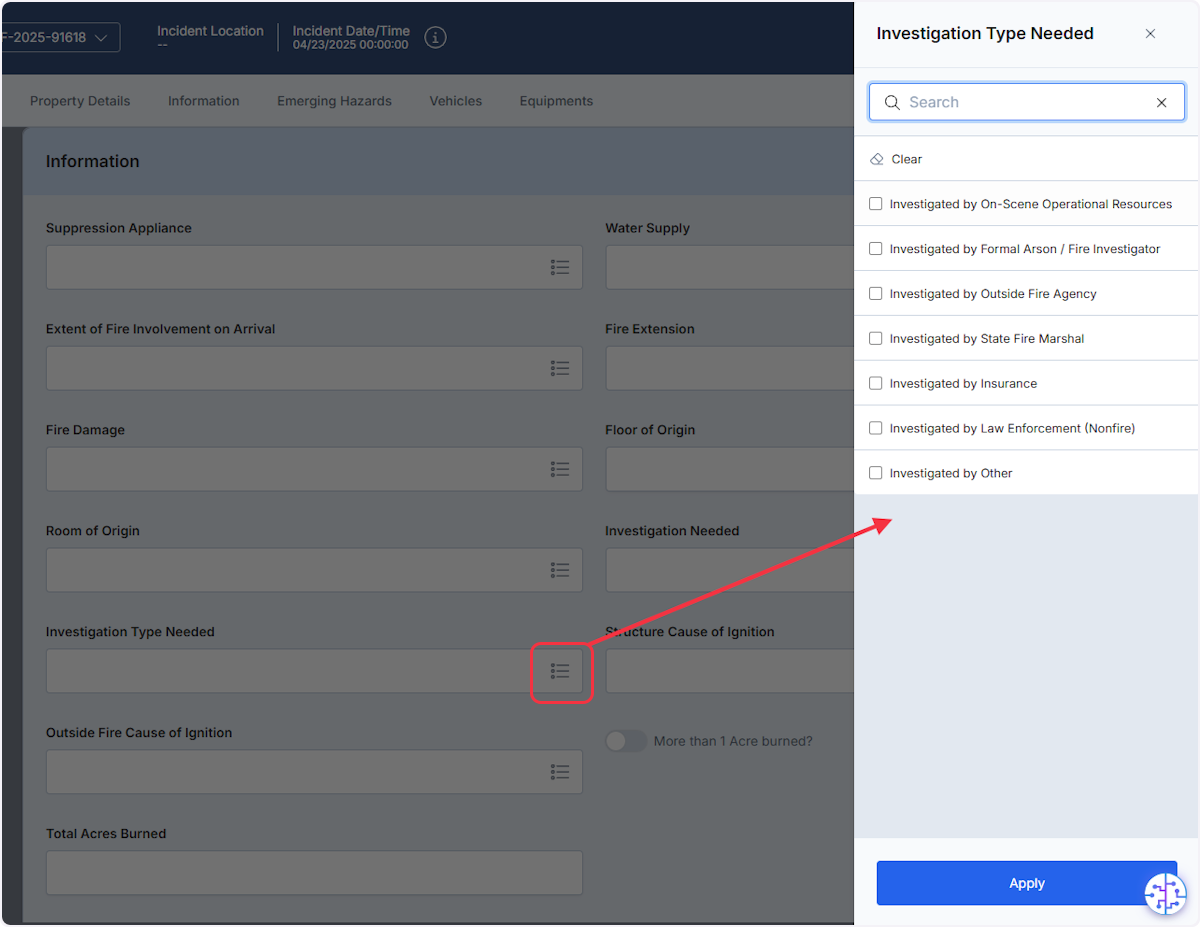Switch to Property Details tab
Image resolution: width=1200 pixels, height=927 pixels.
pos(80,101)
